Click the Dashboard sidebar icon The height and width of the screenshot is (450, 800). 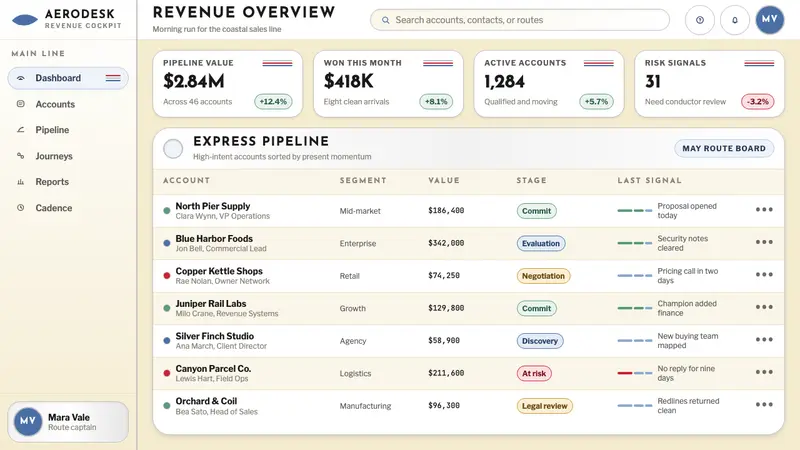tap(20, 78)
